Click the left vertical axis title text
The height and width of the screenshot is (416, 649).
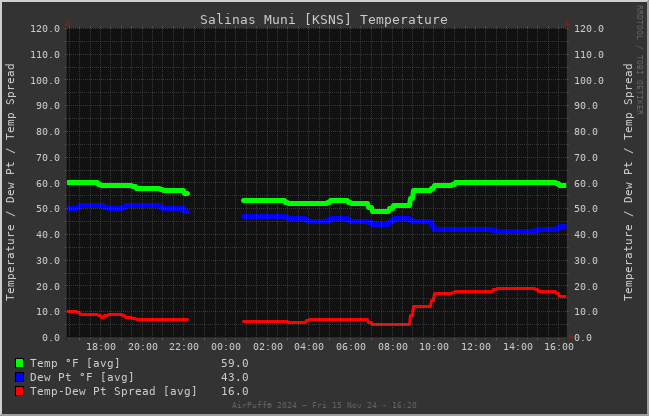10,182
